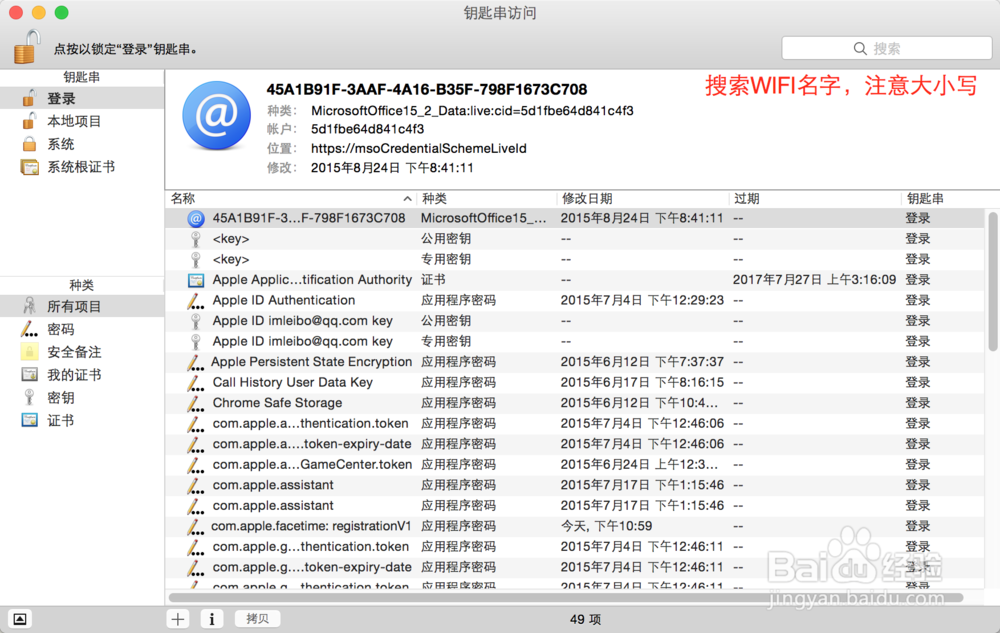
Task: Click the https://msoCredentialSchemeLiveId location text
Action: [419, 149]
